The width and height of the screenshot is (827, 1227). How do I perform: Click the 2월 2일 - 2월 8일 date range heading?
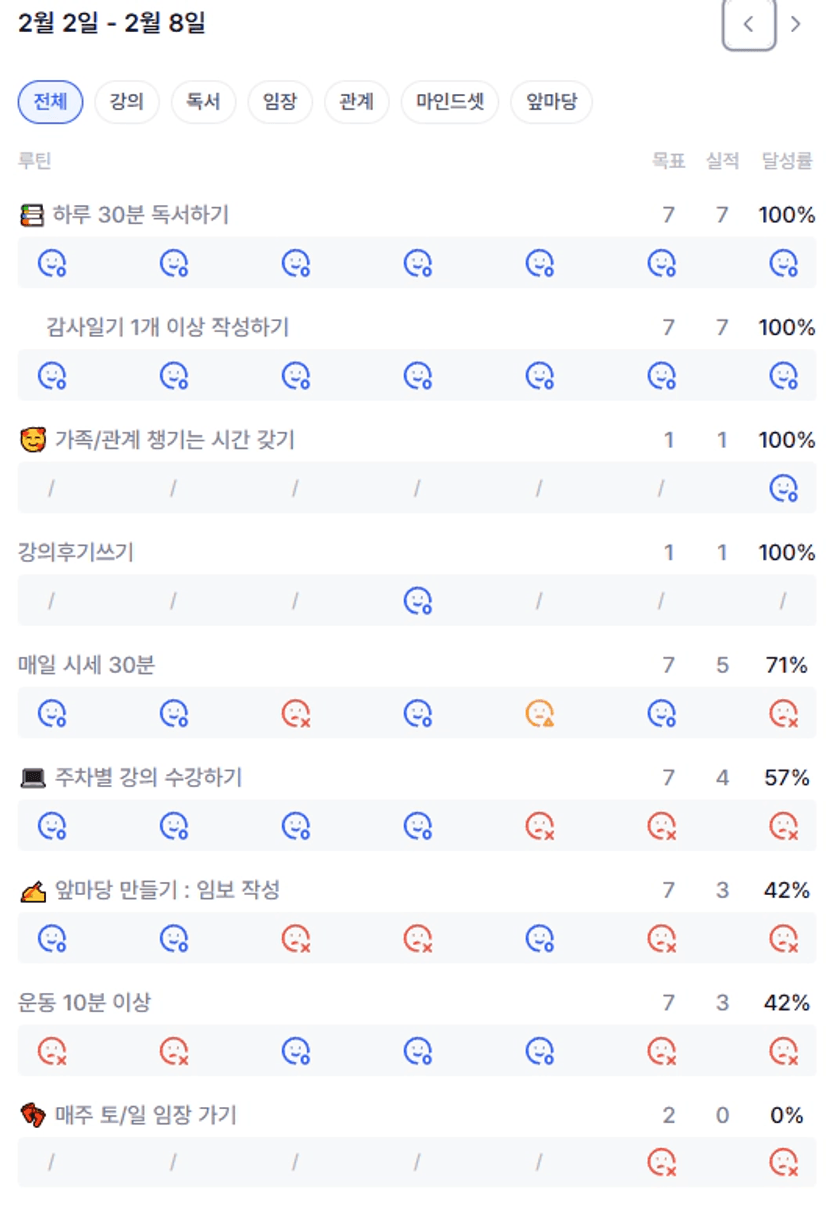click(112, 23)
